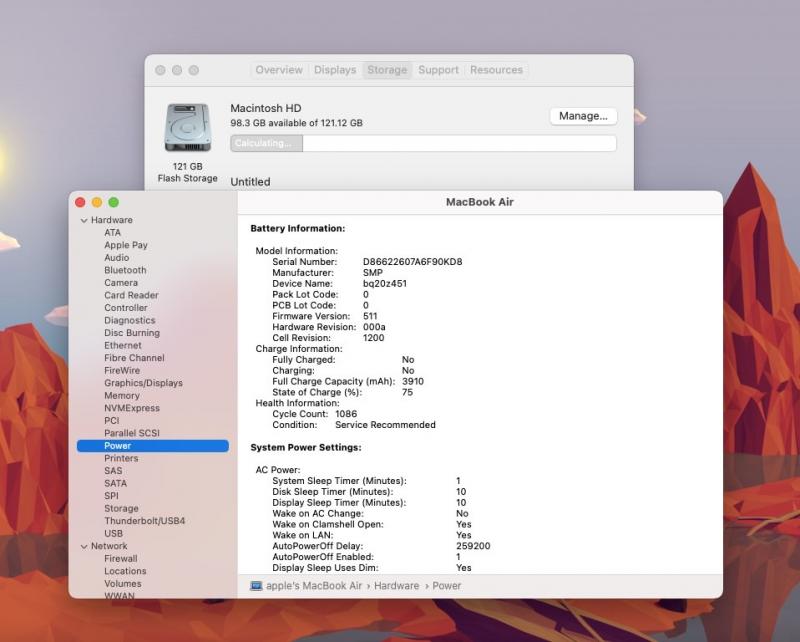Collapse the Network section in sidebar
The image size is (800, 642).
84,547
